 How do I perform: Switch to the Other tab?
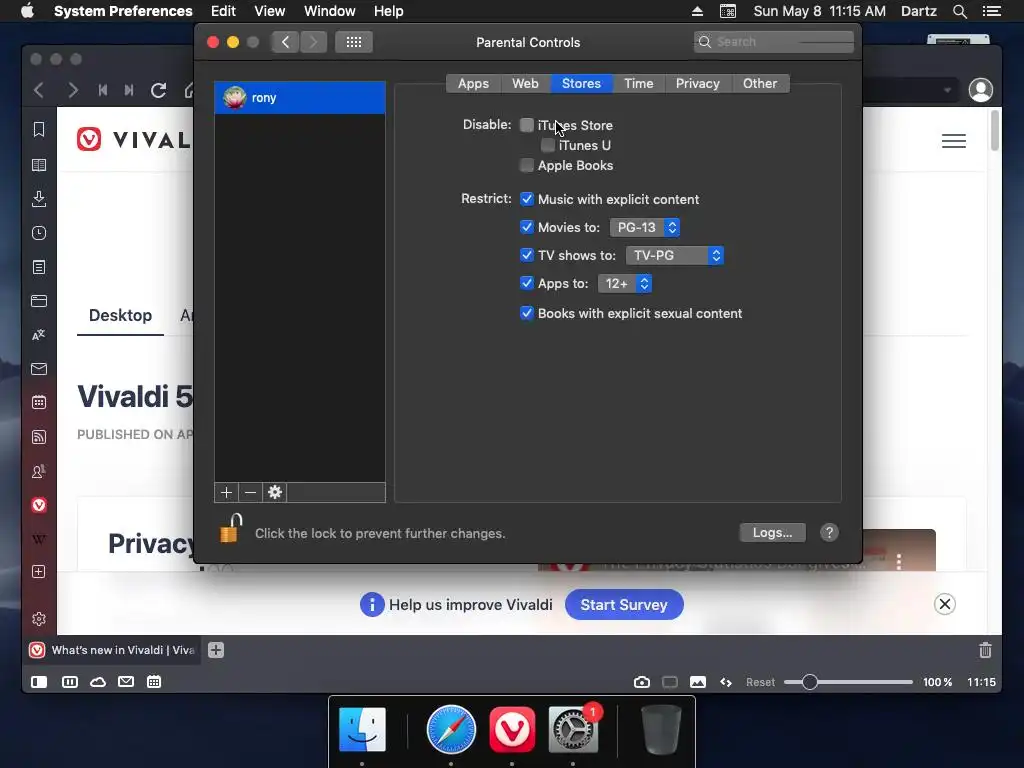pos(760,84)
